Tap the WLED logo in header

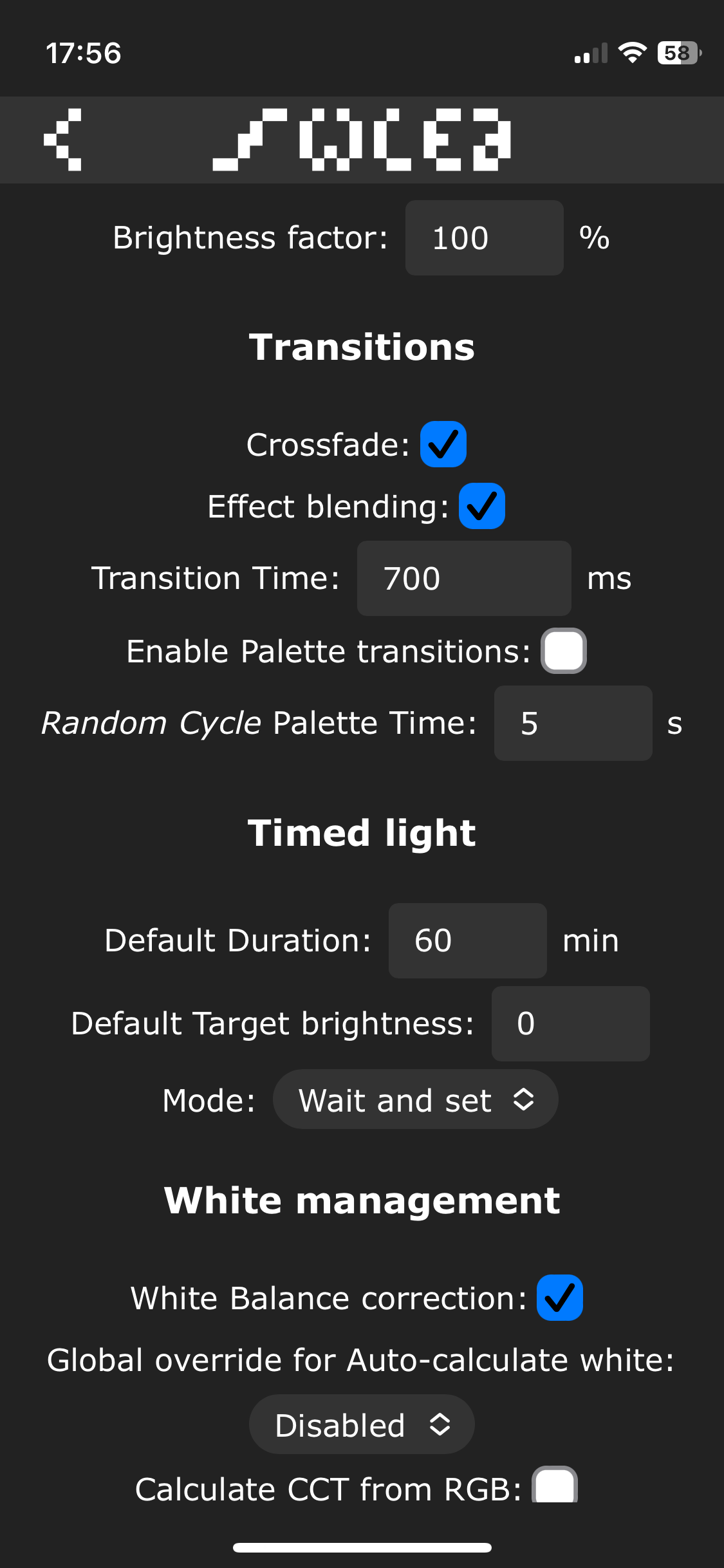point(362,140)
